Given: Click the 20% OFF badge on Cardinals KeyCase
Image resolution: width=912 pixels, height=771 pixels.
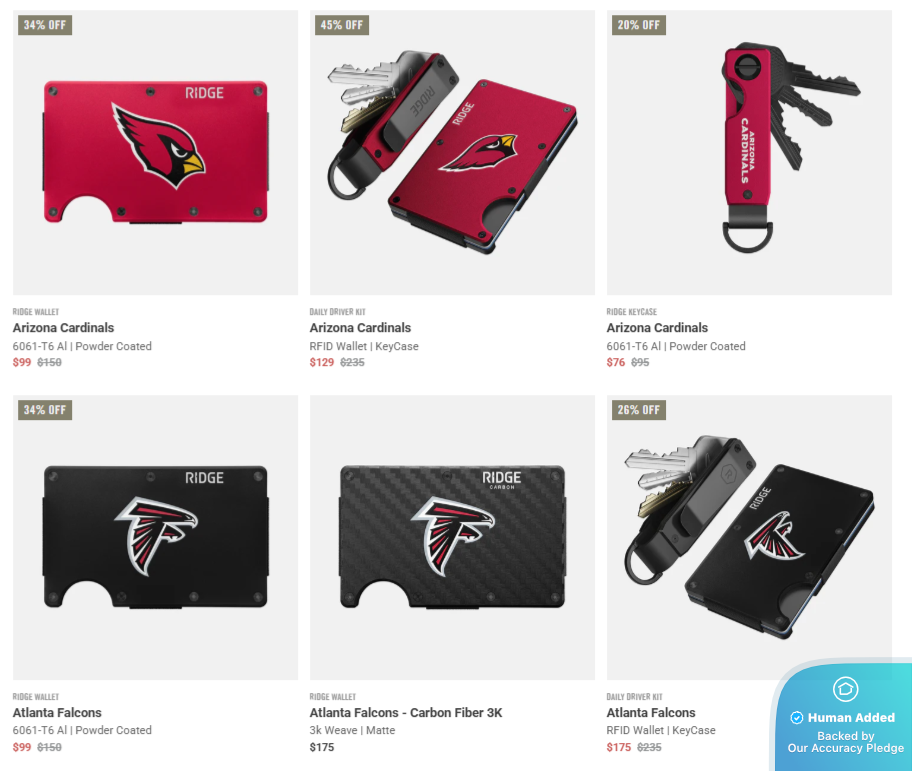Looking at the screenshot, I should [x=639, y=25].
